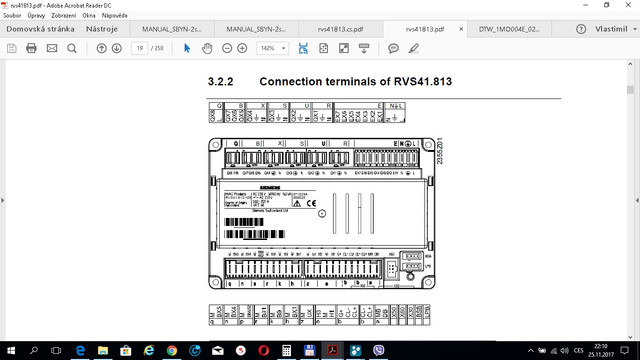Viewport: 640px width, 360px height.
Task: Open Viber from taskbar
Action: click(x=378, y=351)
